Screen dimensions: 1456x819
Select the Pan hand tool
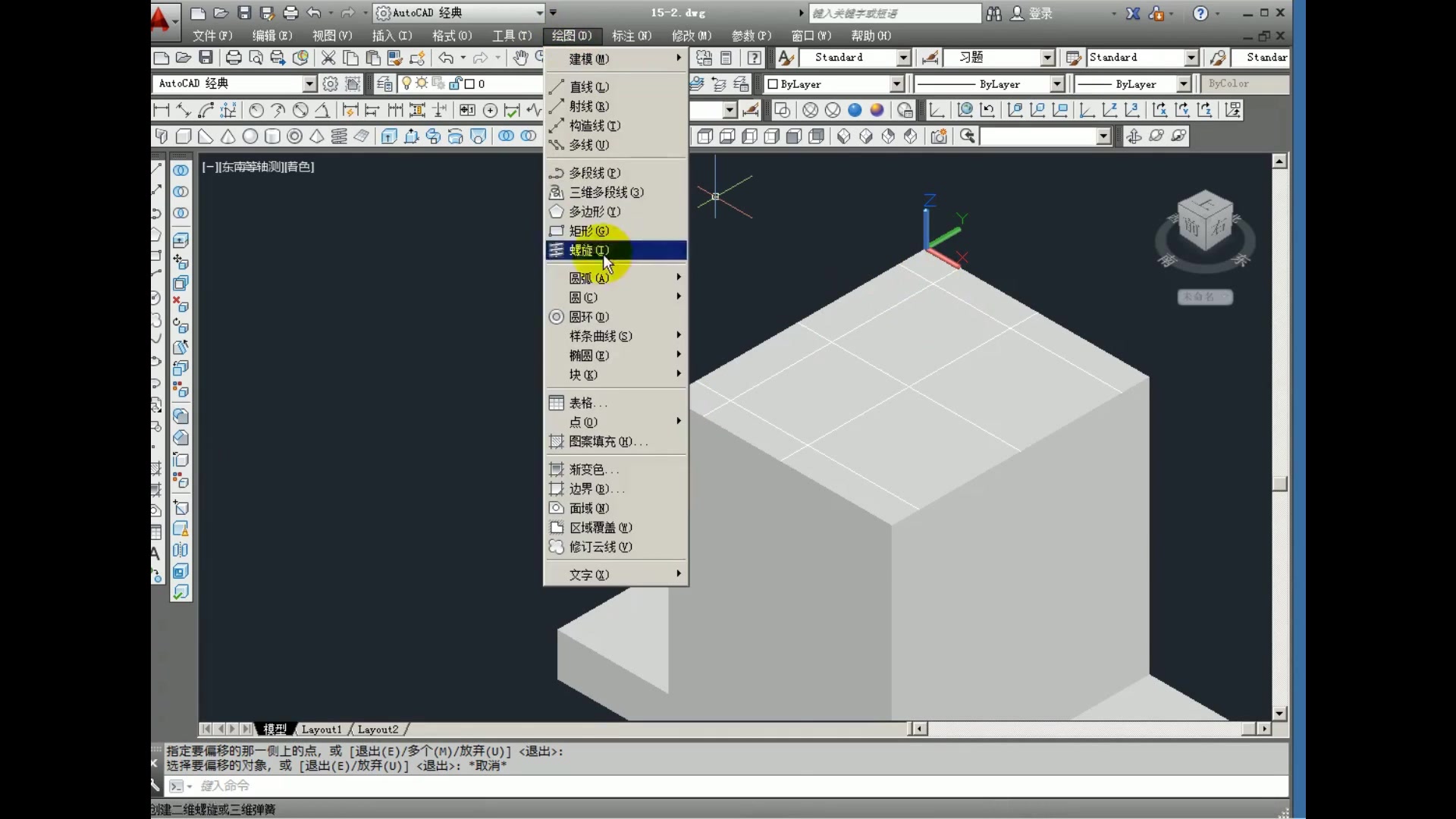point(521,58)
